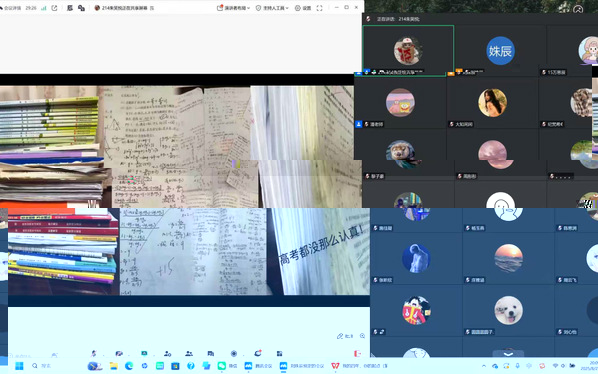Click the zoom magnifier icon in shared window
This screenshot has width=598, height=374.
point(362,336)
